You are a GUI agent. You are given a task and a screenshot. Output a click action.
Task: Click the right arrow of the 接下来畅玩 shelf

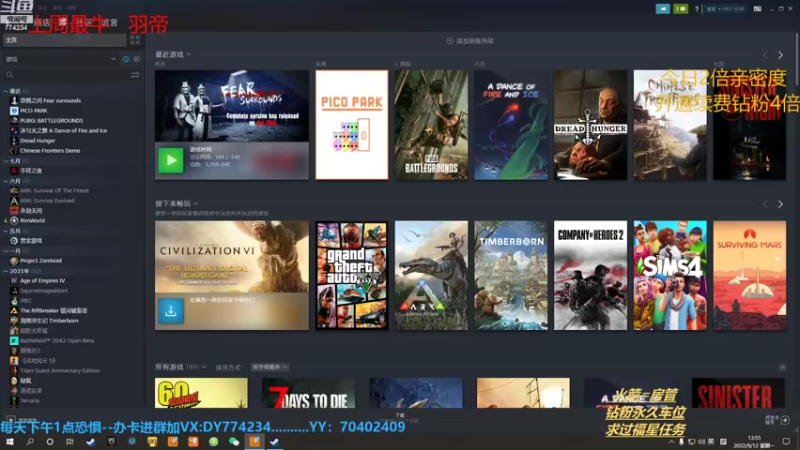point(780,204)
